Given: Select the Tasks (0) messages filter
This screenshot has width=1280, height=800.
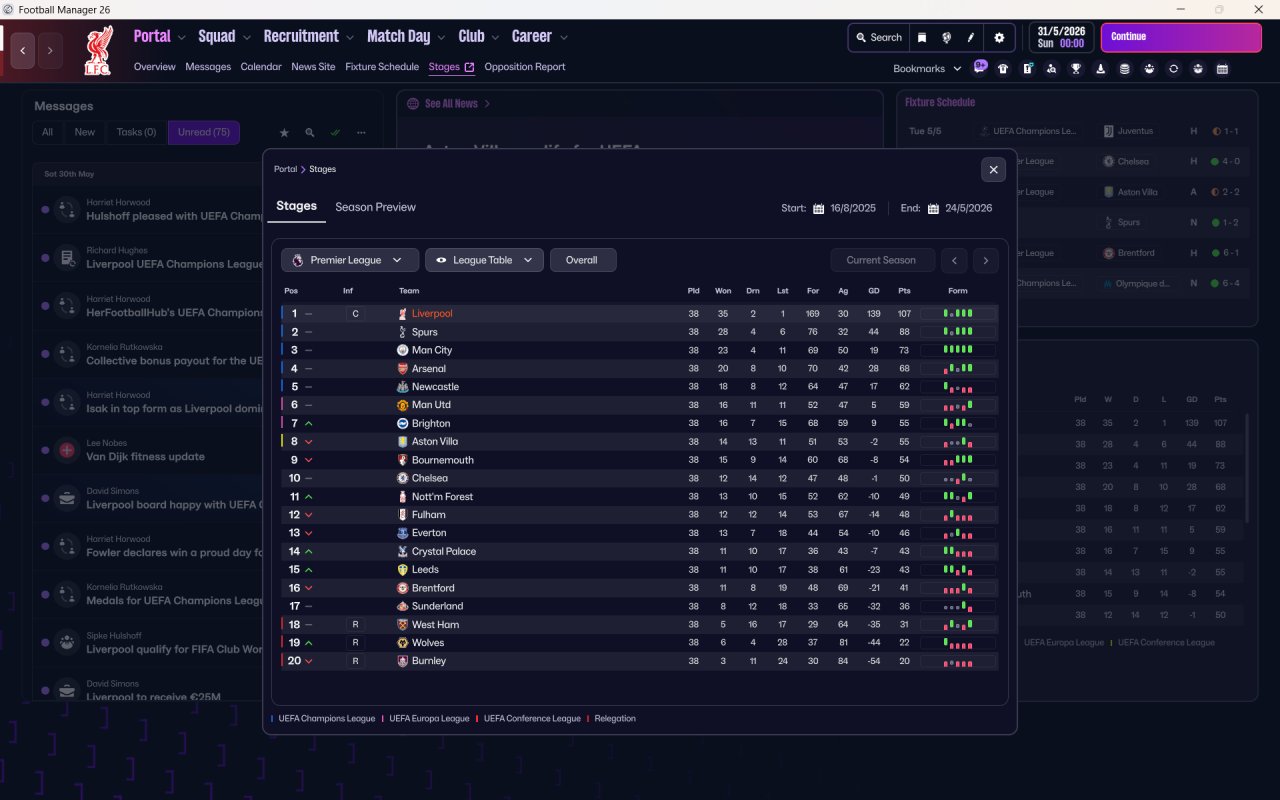Looking at the screenshot, I should [136, 132].
